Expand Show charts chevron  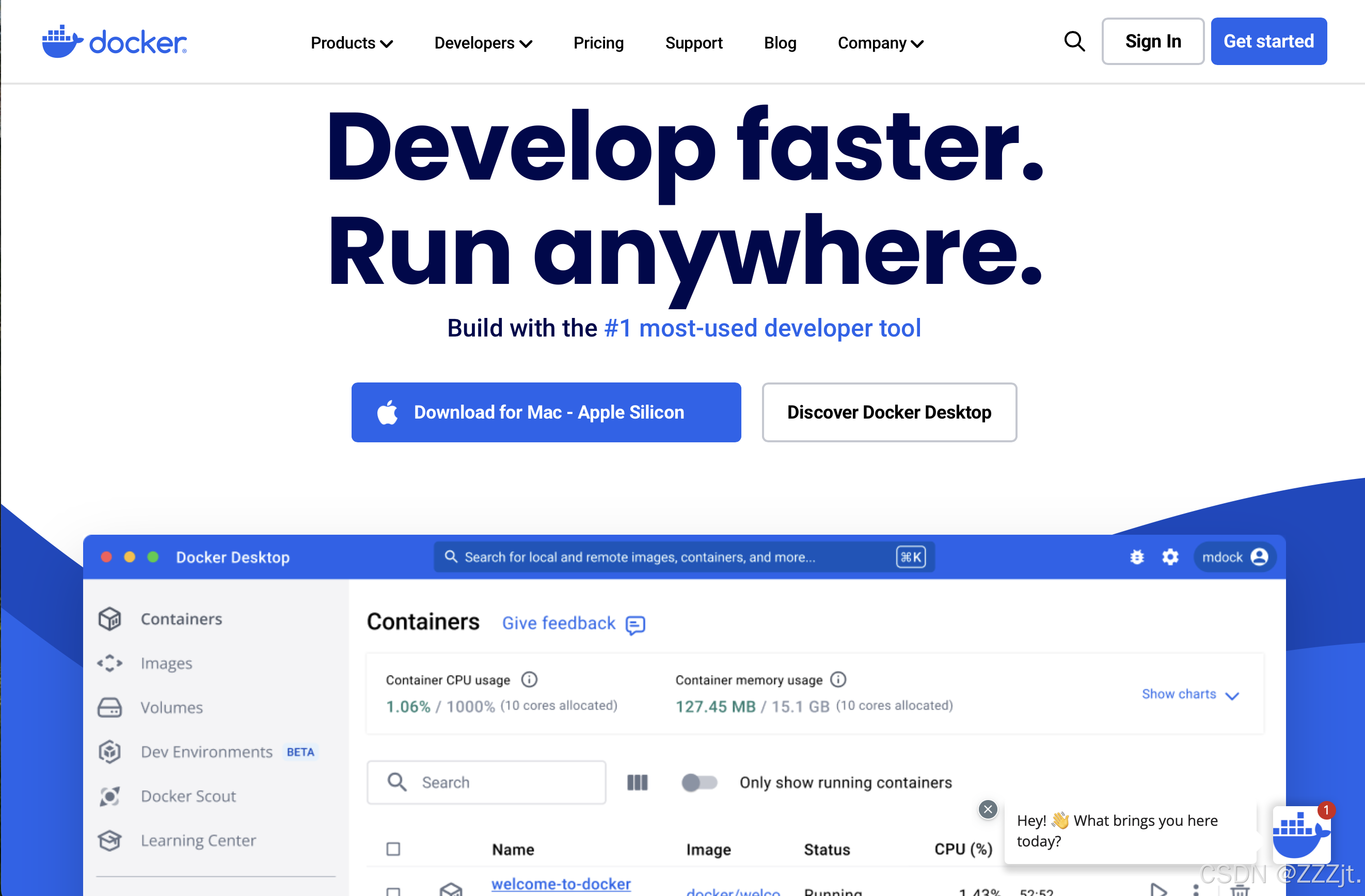pos(1232,695)
